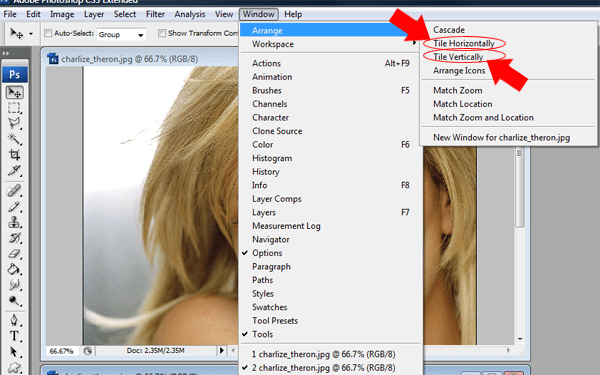
Task: Click the vertical scrollbar down arrow
Action: 520,339
